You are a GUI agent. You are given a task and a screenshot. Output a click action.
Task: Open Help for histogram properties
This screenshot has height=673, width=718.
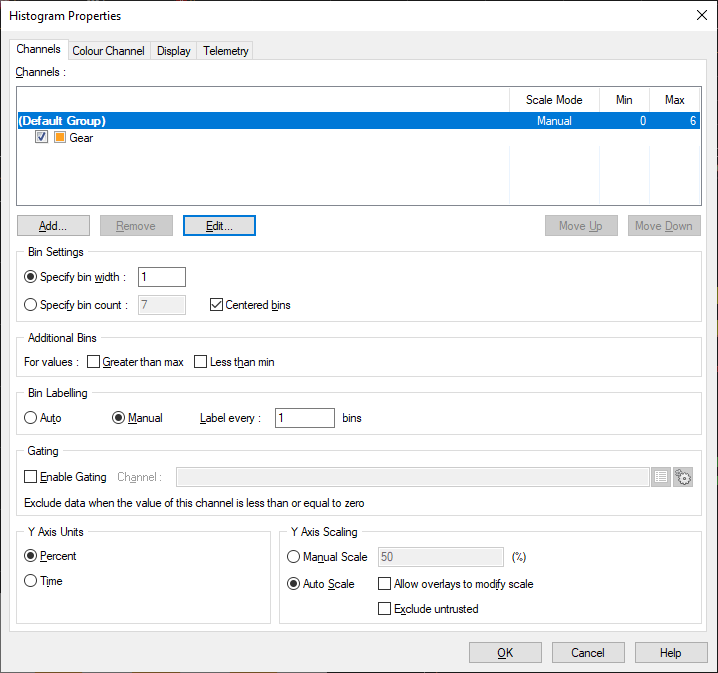671,652
